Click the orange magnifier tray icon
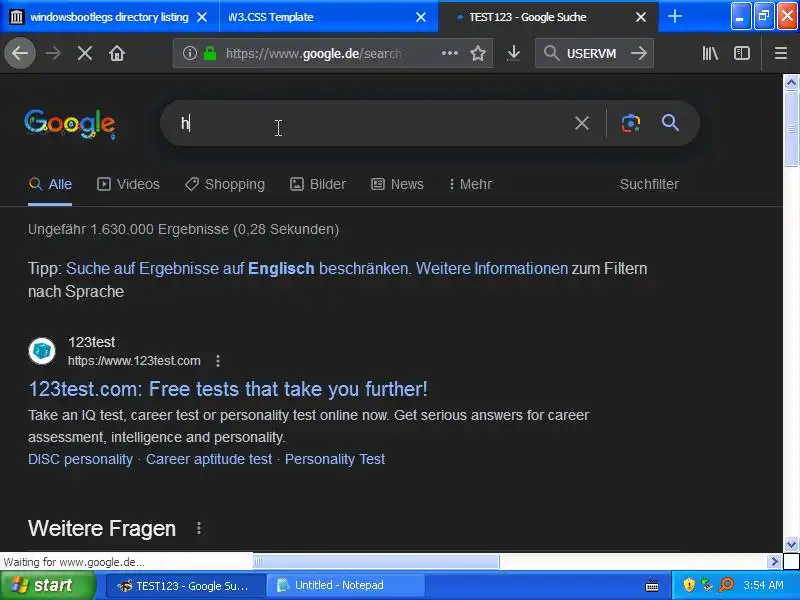Screen dimensions: 800x600 (726, 585)
